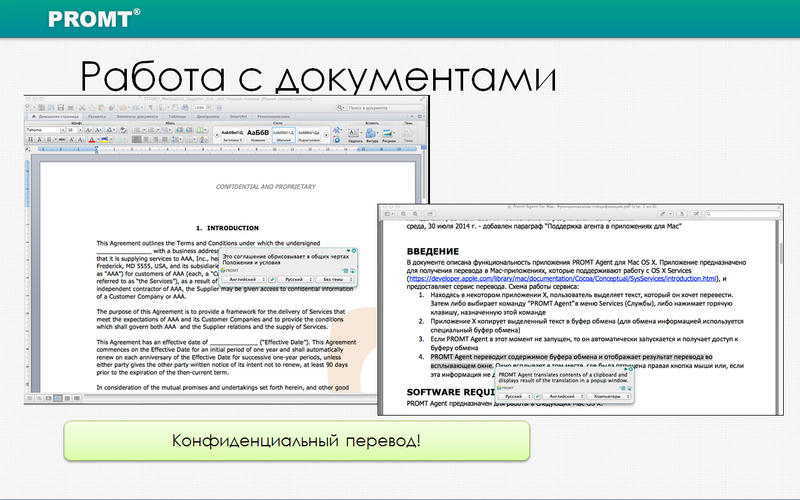
Task: Toggle paragraph marks pilcrow in Word toolbar
Action: tap(150, 108)
